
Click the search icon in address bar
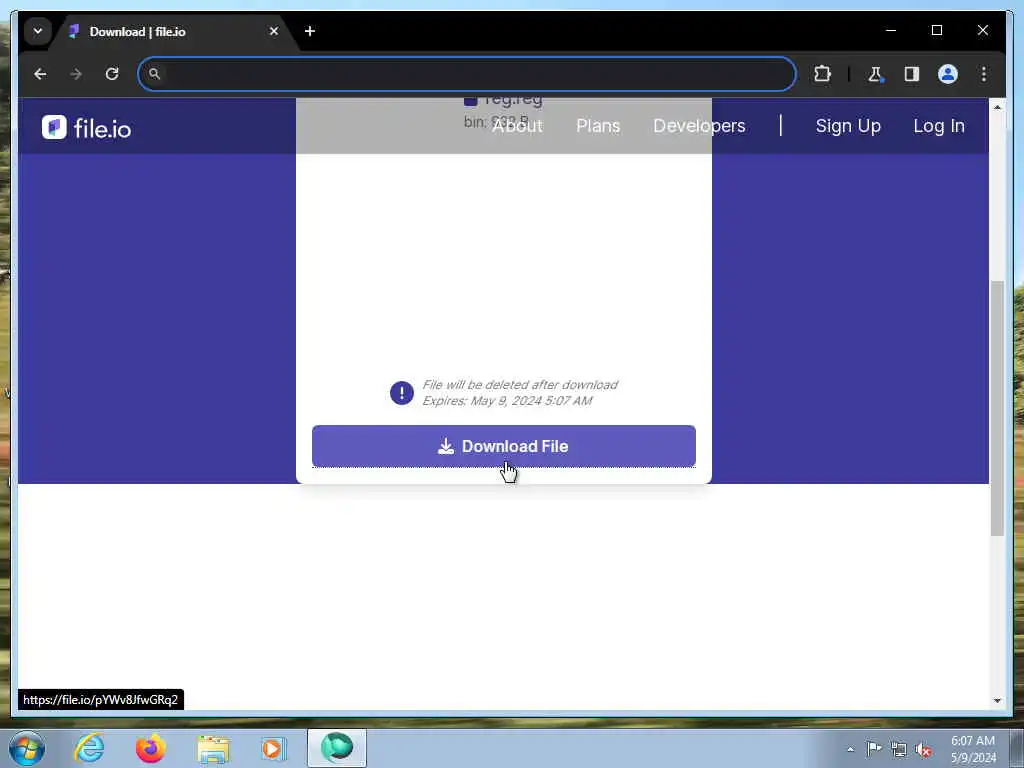[x=154, y=74]
